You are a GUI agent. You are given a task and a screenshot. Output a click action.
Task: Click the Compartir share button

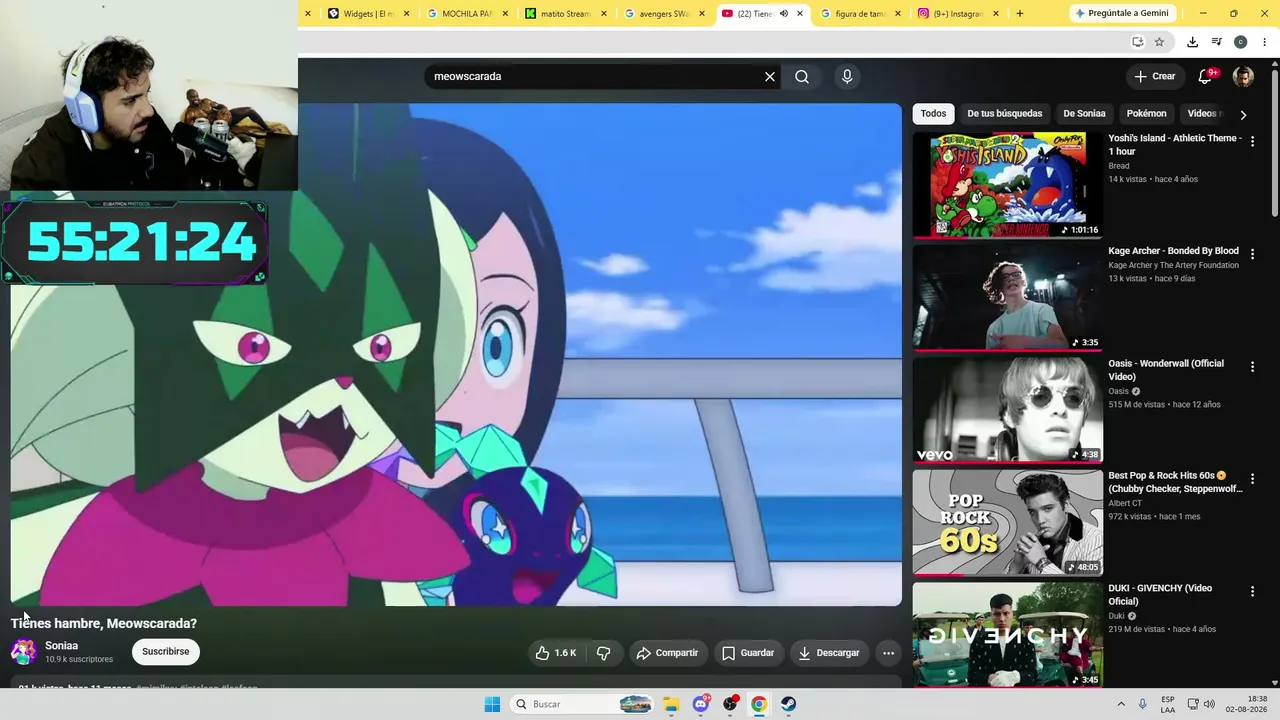coord(667,653)
